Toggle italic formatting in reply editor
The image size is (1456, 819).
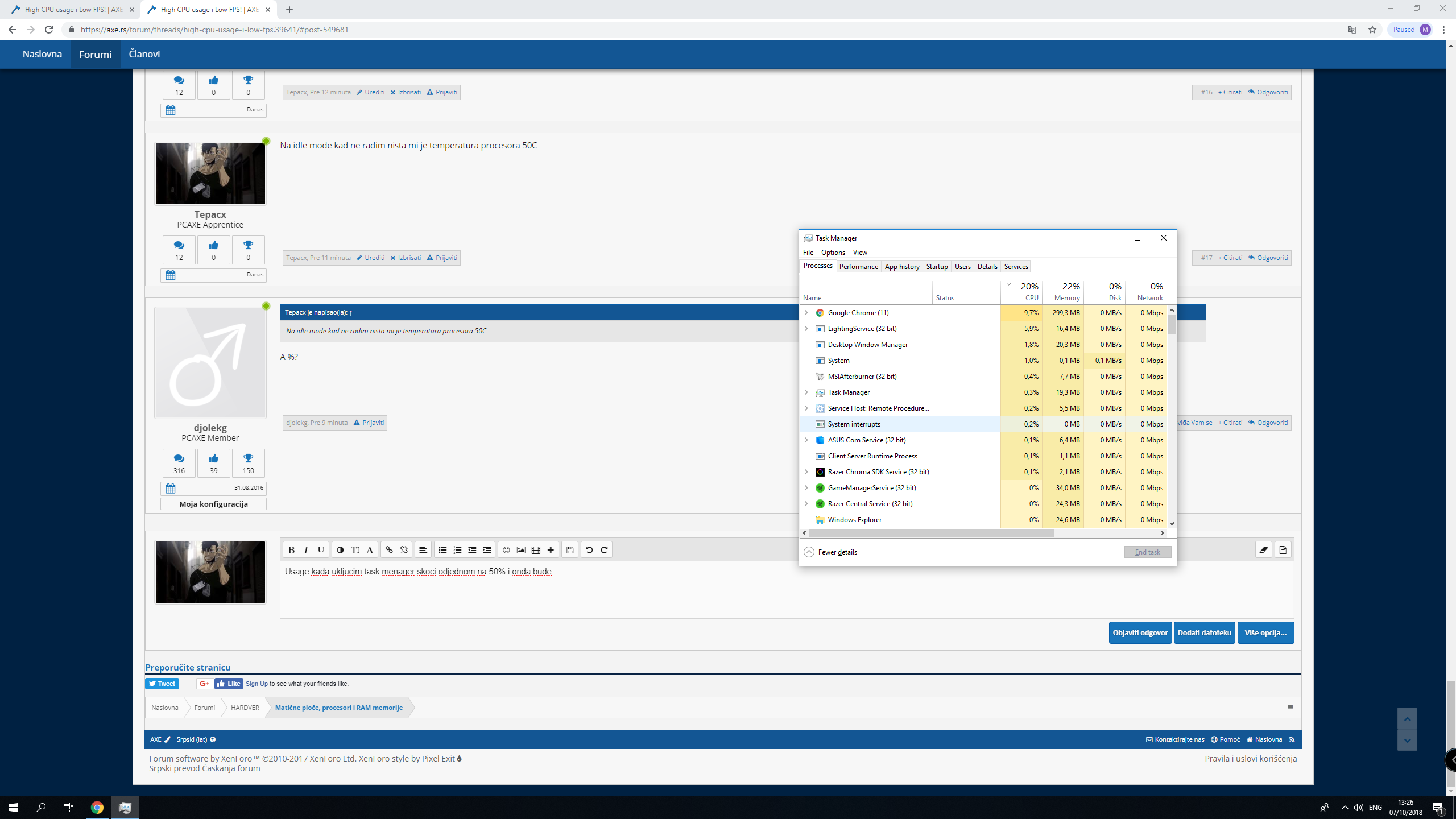pyautogui.click(x=306, y=550)
